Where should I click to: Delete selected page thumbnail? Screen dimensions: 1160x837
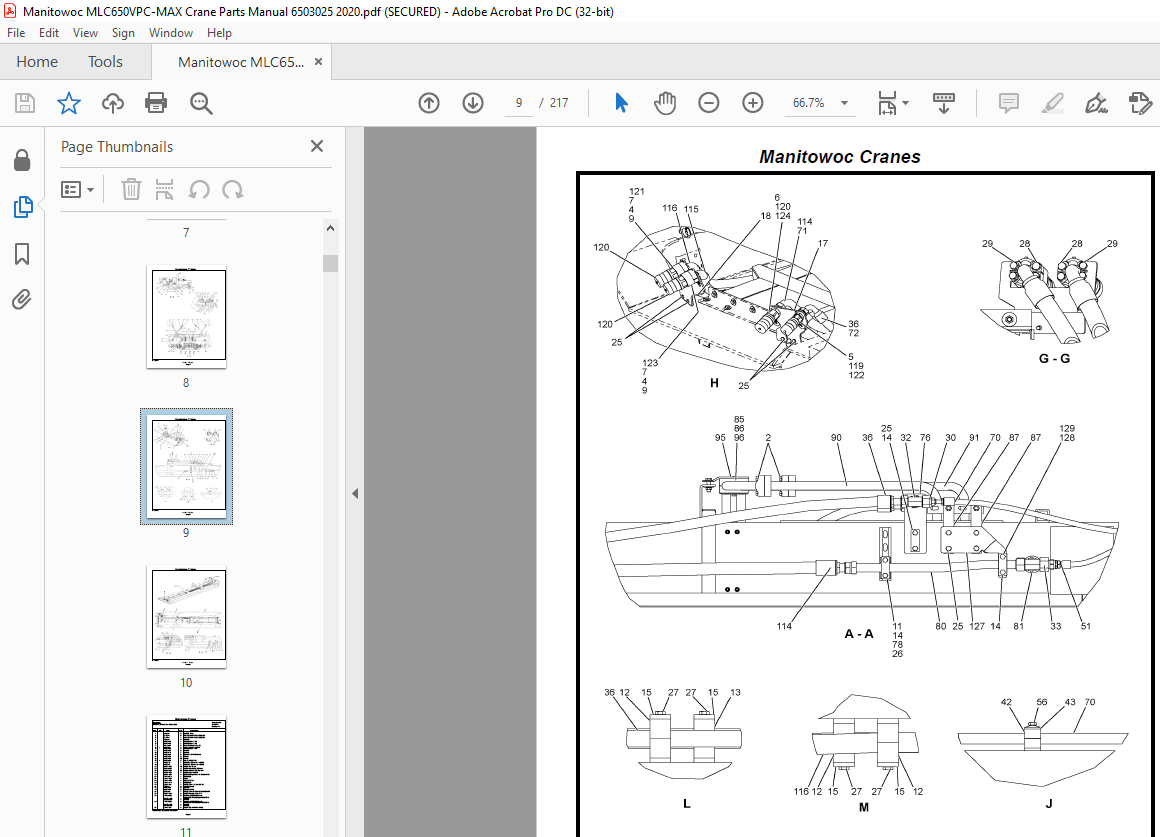tap(131, 189)
